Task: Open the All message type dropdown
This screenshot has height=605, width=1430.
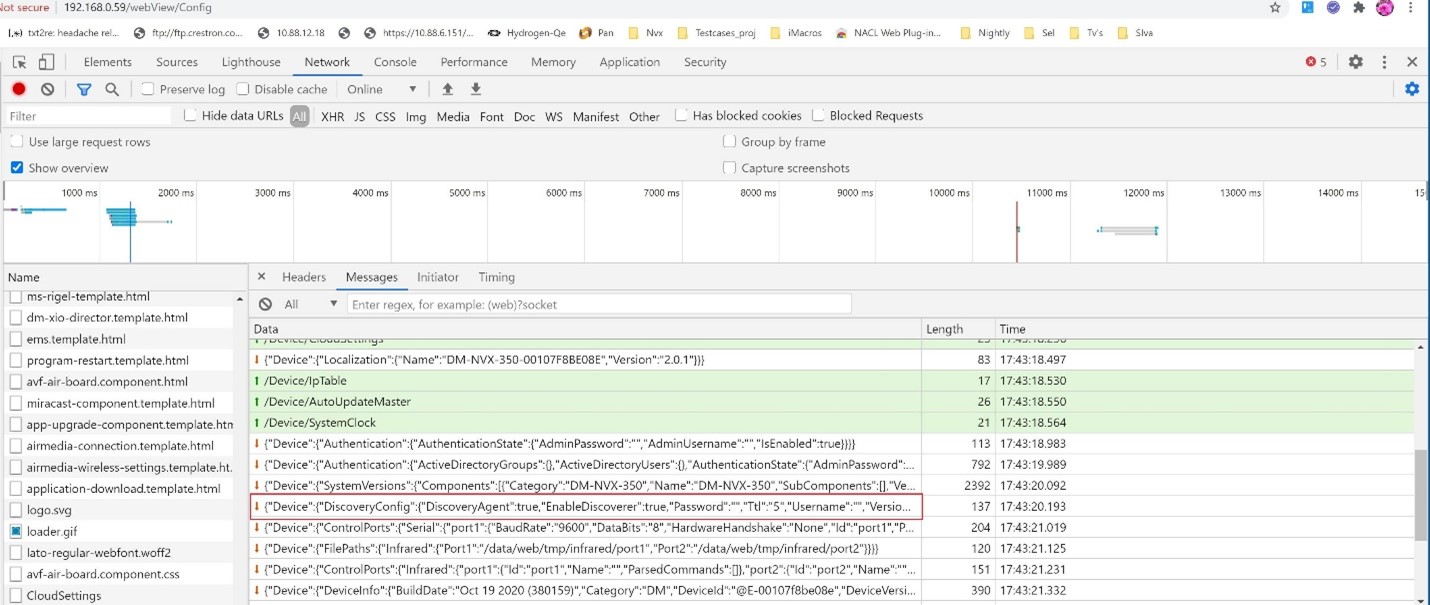Action: coord(311,304)
